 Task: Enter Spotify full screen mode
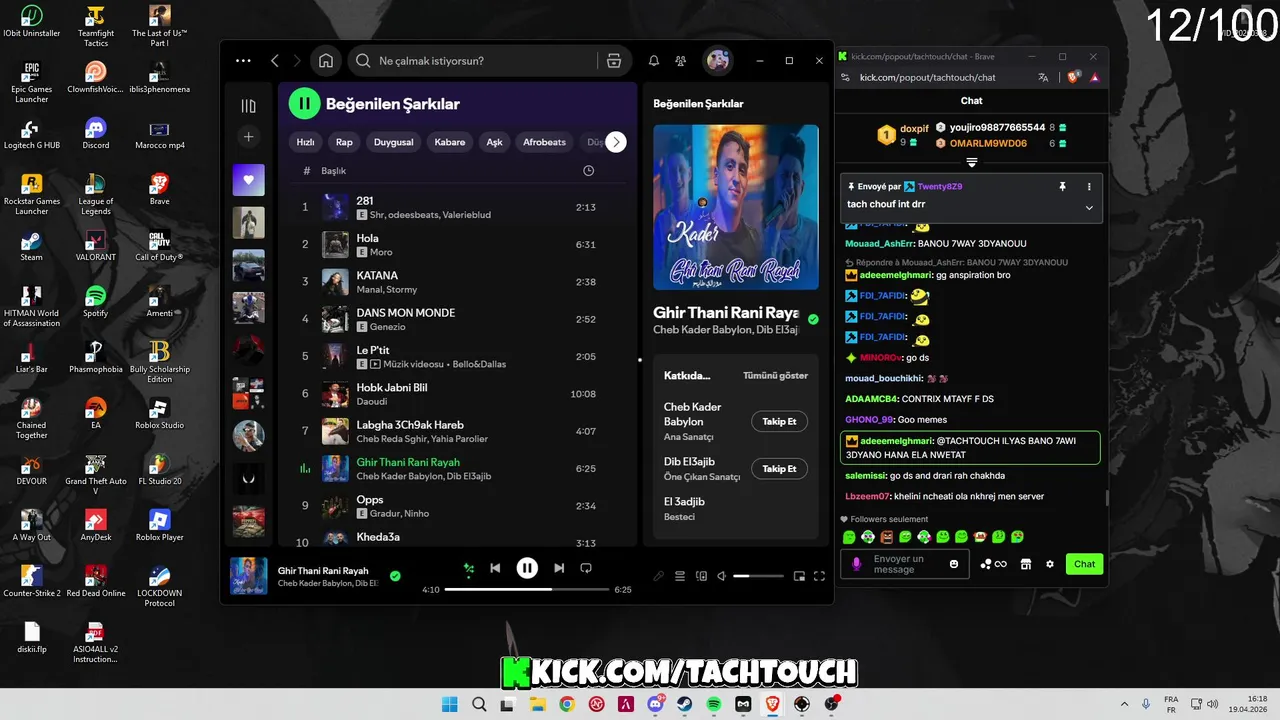[x=819, y=576]
